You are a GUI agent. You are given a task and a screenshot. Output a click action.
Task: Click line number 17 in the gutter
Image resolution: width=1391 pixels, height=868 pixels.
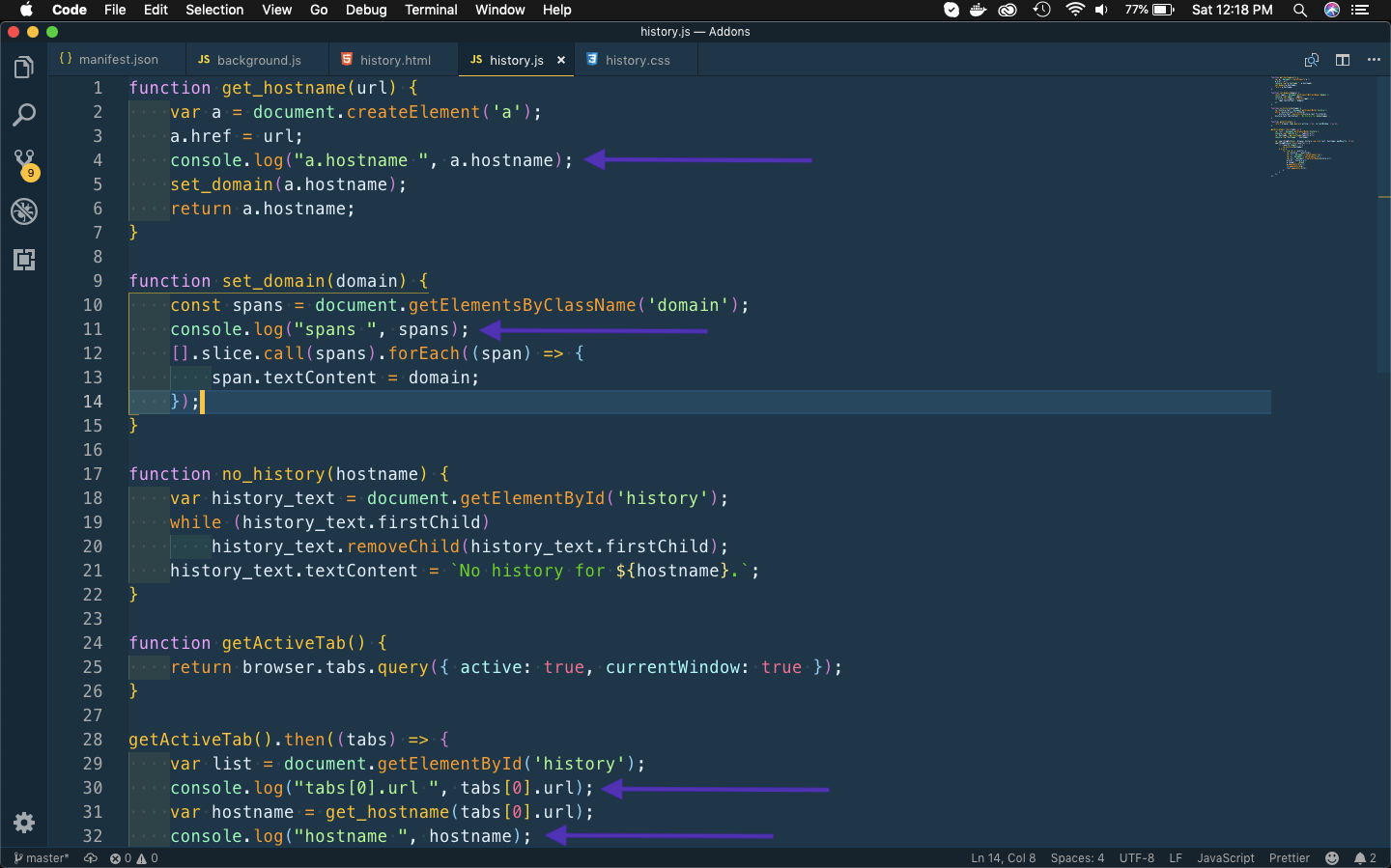tap(93, 474)
